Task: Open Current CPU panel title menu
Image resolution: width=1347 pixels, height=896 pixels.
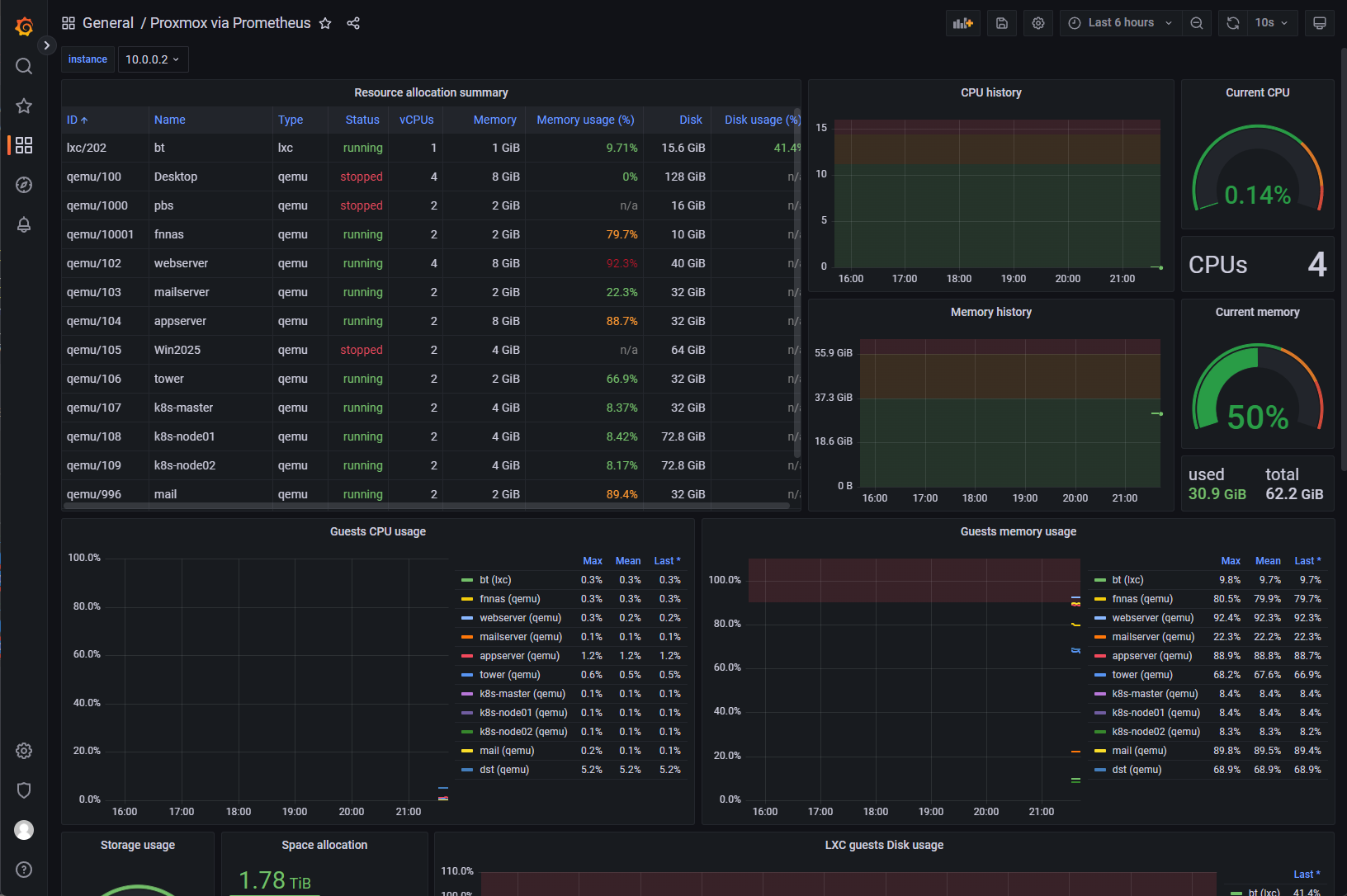Action: [x=1258, y=92]
